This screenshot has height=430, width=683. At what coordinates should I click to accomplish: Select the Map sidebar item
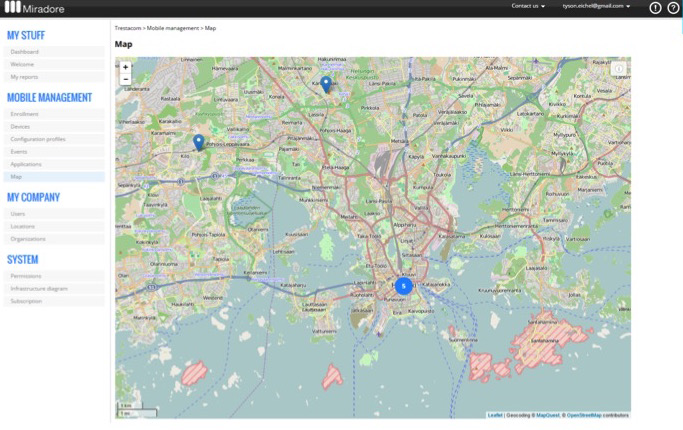(54, 177)
